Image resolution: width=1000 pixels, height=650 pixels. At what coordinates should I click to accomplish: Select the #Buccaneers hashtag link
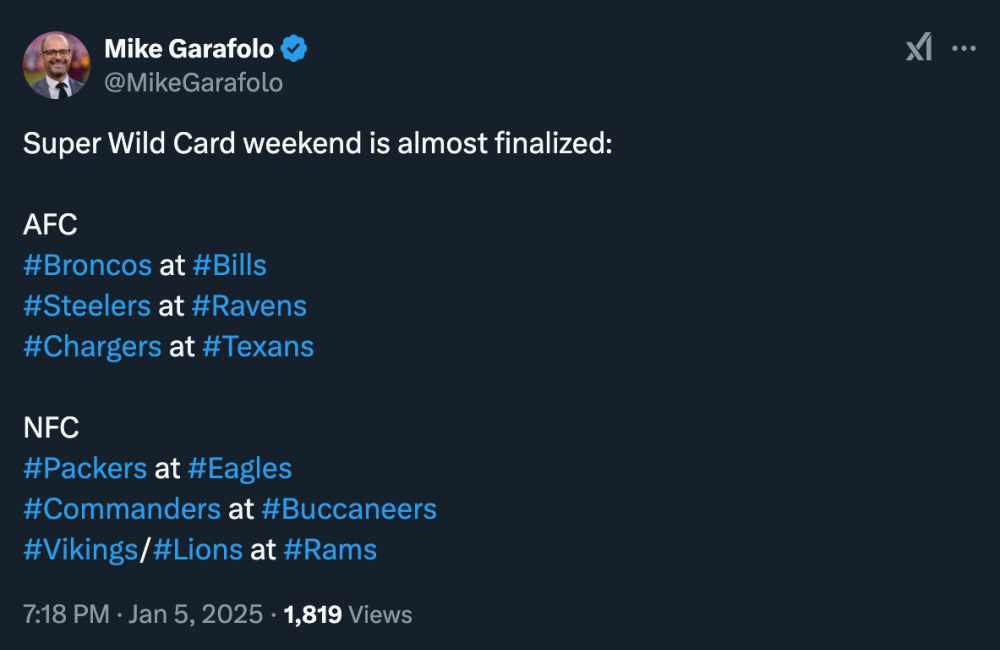pos(349,509)
